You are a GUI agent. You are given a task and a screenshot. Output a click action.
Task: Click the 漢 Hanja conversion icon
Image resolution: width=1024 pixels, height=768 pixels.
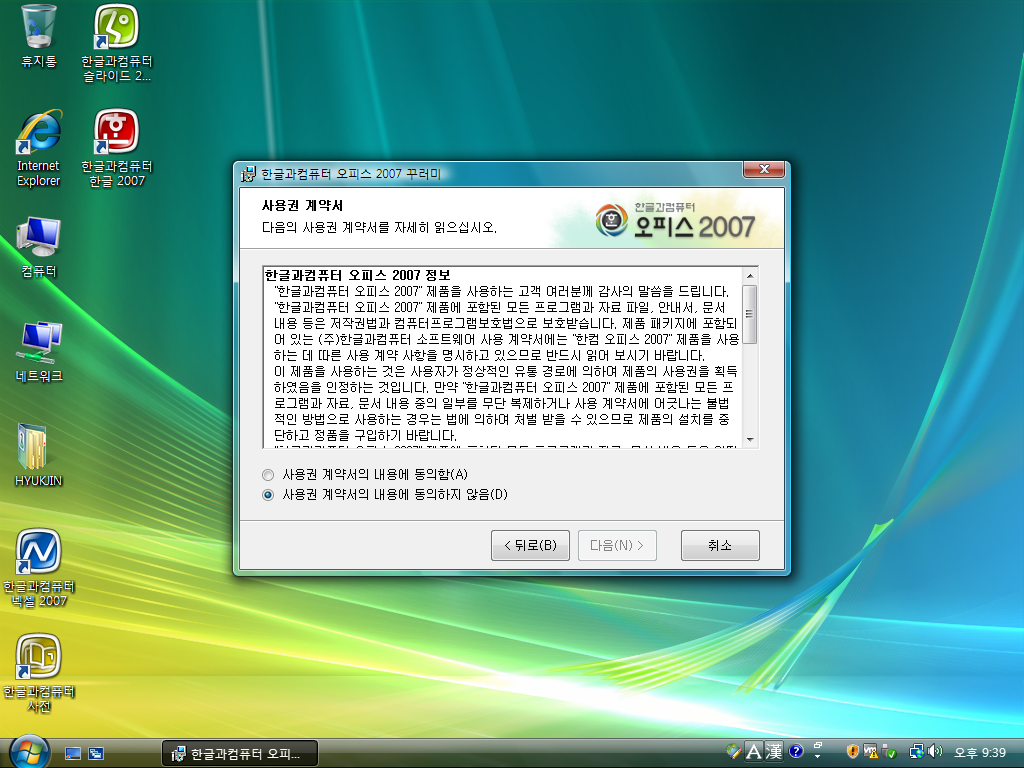(774, 752)
